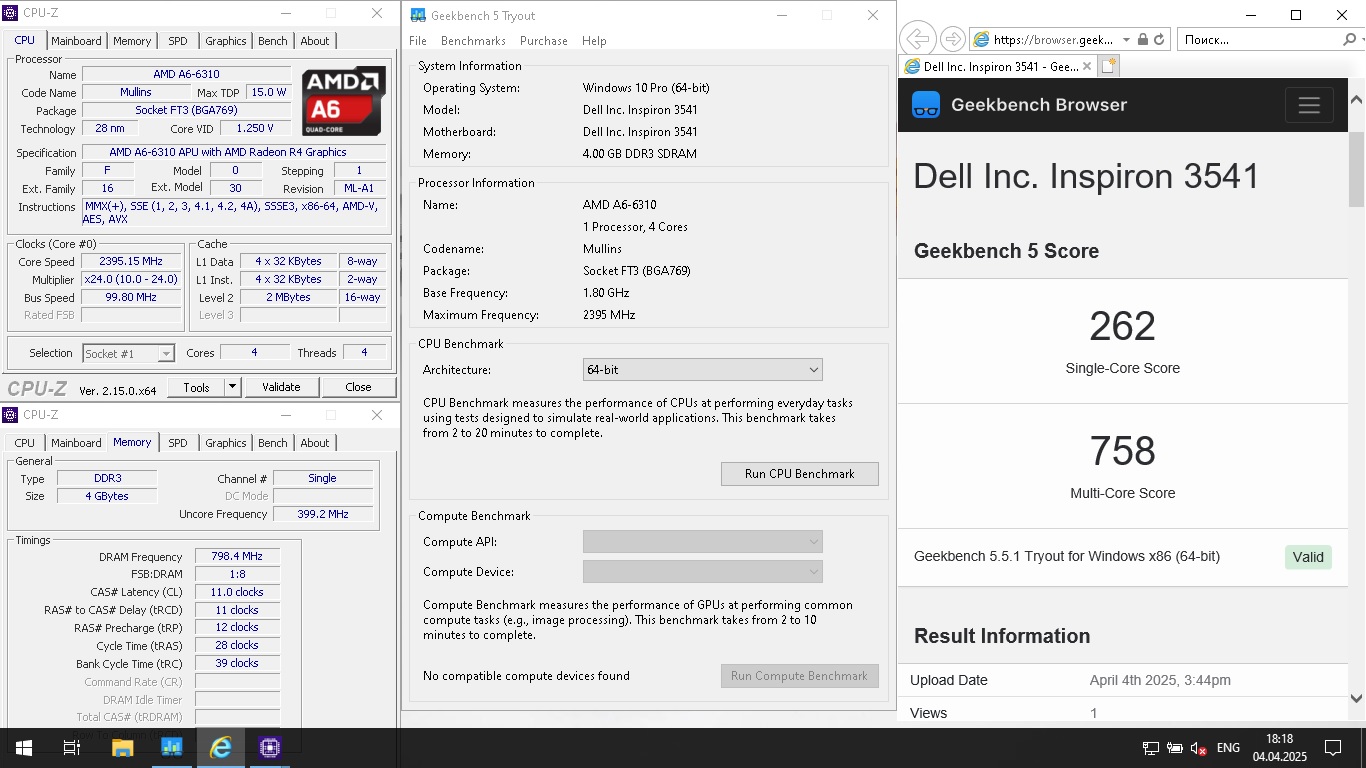Open the notification center icon
Screen dimensions: 1366x768
pyautogui.click(x=1333, y=747)
